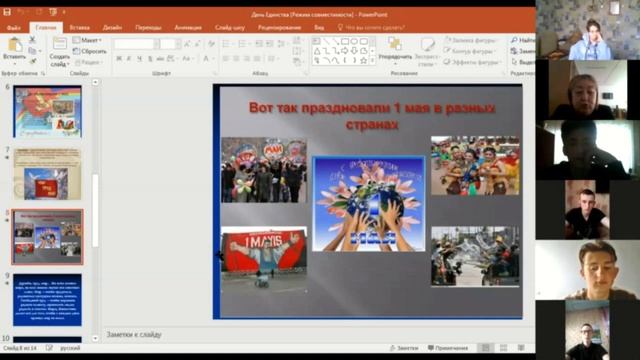Screen dimensions: 640x360
Task: Switch to normal view icon in status bar
Action: click(x=485, y=348)
